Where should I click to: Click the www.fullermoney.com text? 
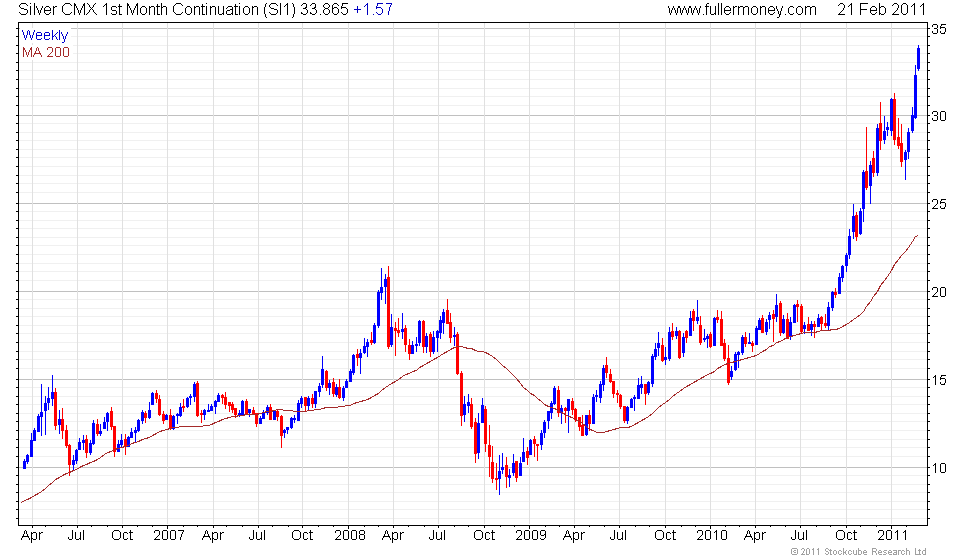[x=742, y=9]
